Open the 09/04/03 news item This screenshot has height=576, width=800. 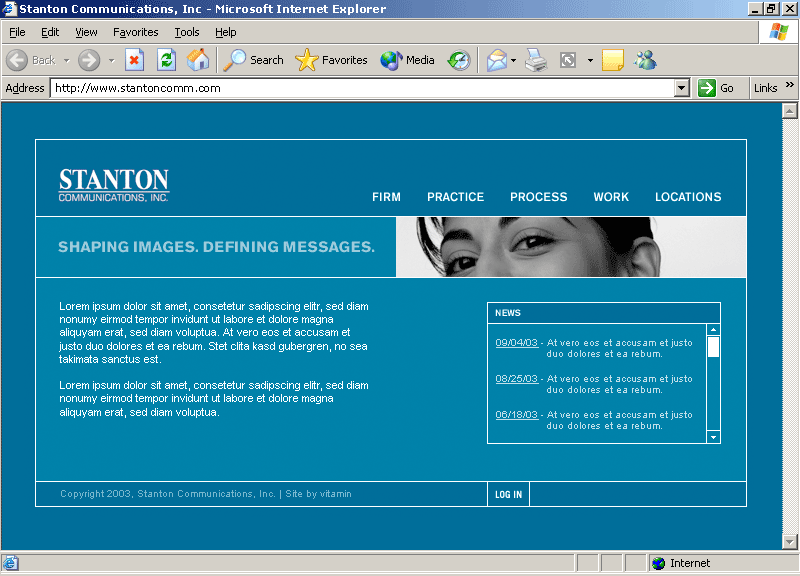516,343
